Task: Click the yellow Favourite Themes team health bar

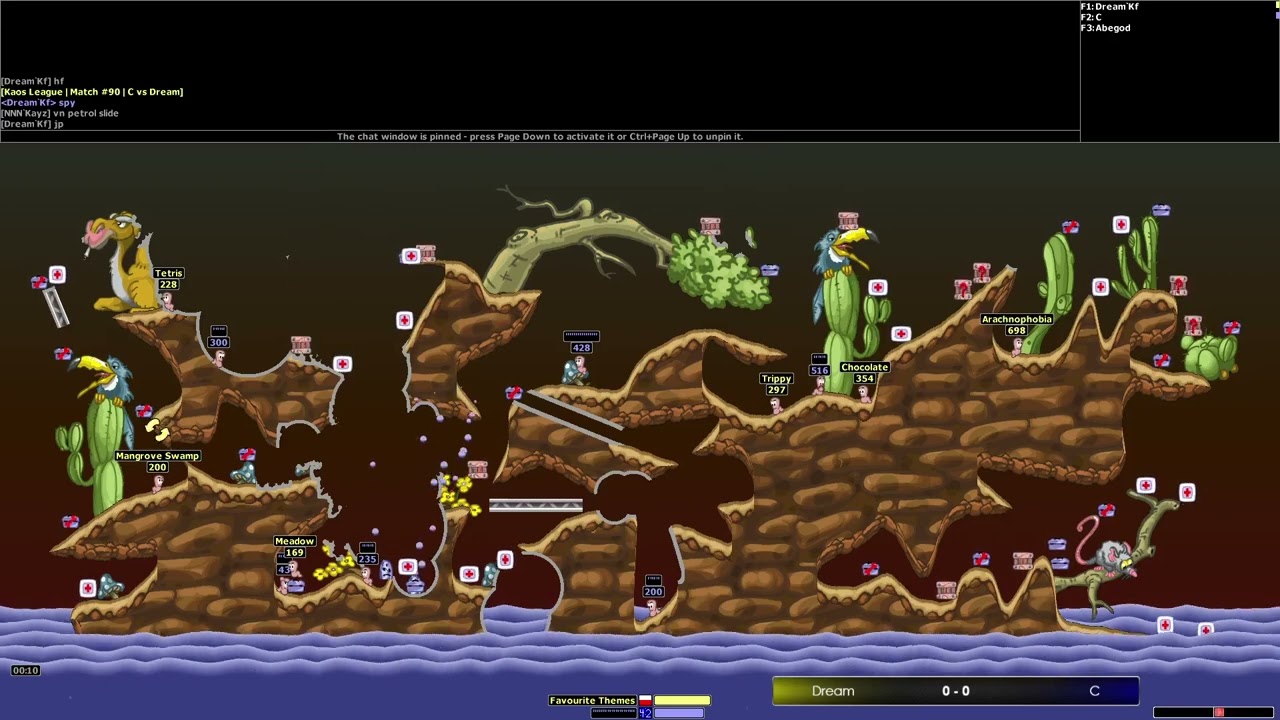Action: (682, 701)
